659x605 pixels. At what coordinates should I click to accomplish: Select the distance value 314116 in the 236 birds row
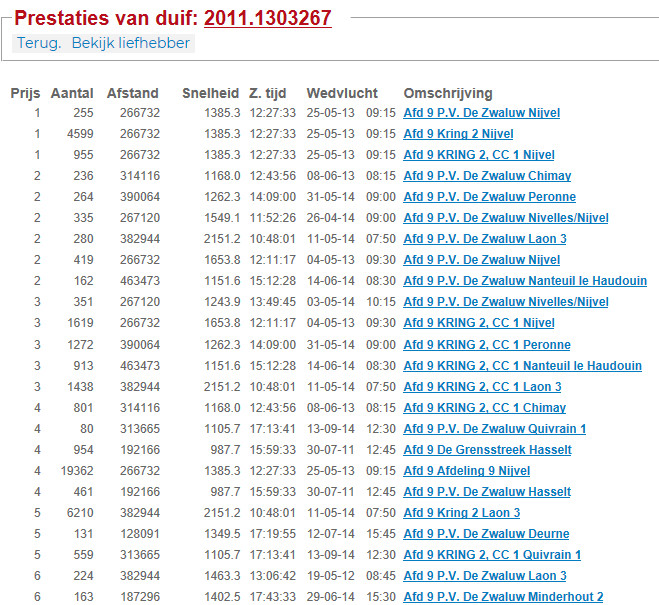[x=140, y=176]
